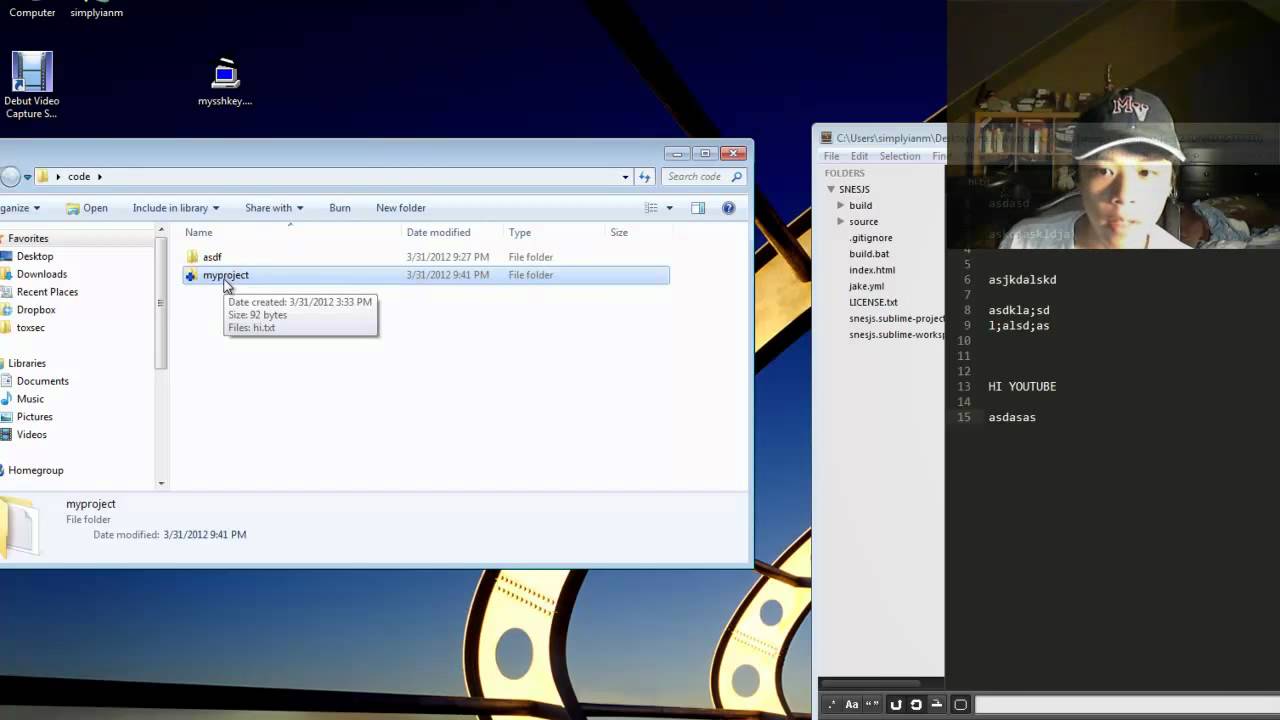Click the Downloads icon under Favorites
The image size is (1280, 720).
6,274
